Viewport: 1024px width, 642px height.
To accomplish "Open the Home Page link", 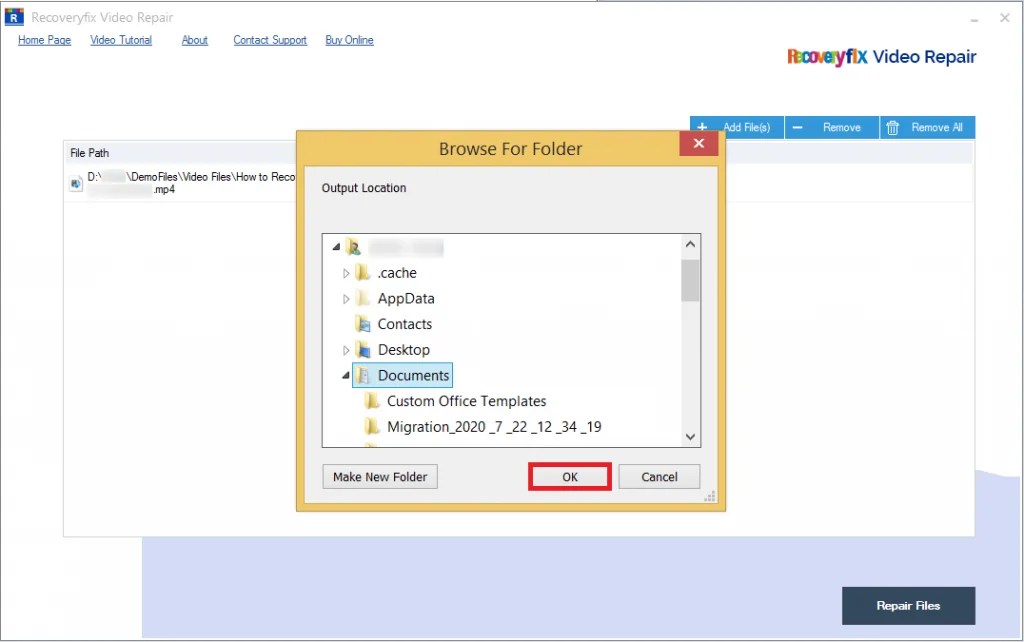I will 44,40.
